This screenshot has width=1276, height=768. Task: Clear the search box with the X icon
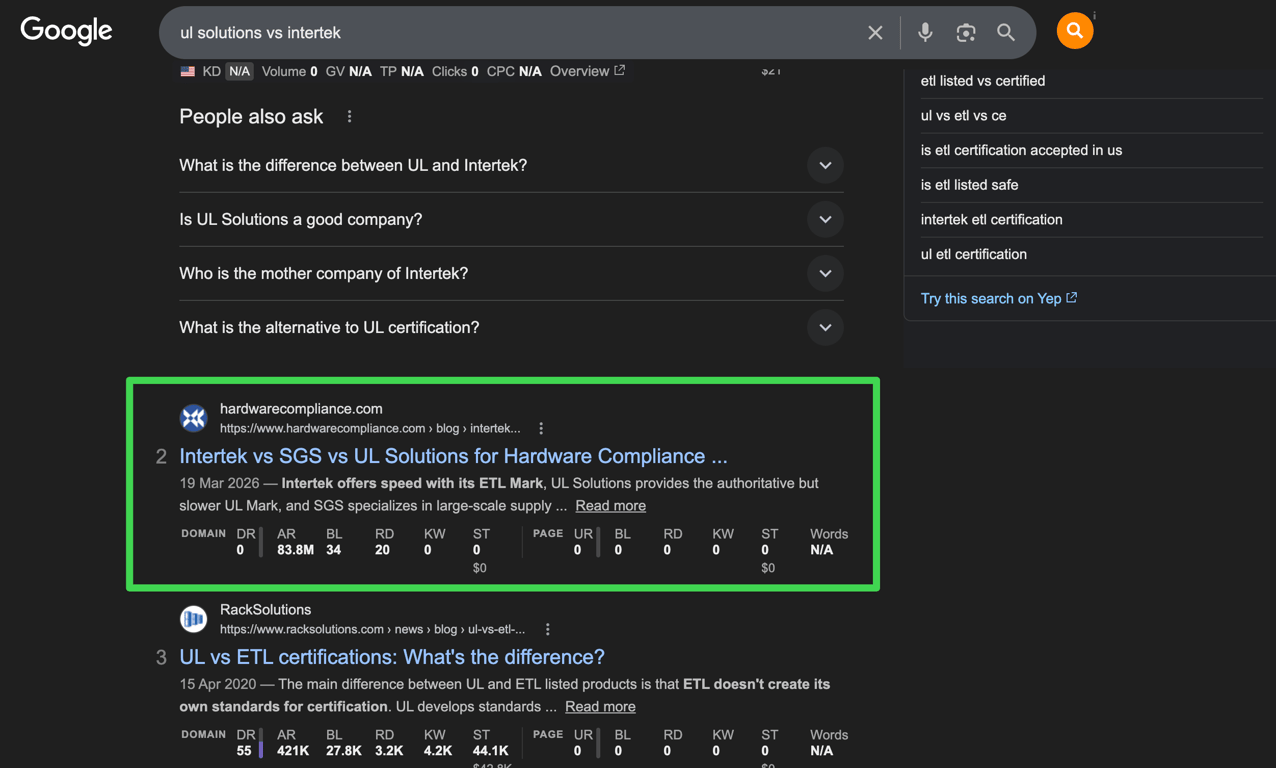pyautogui.click(x=875, y=33)
